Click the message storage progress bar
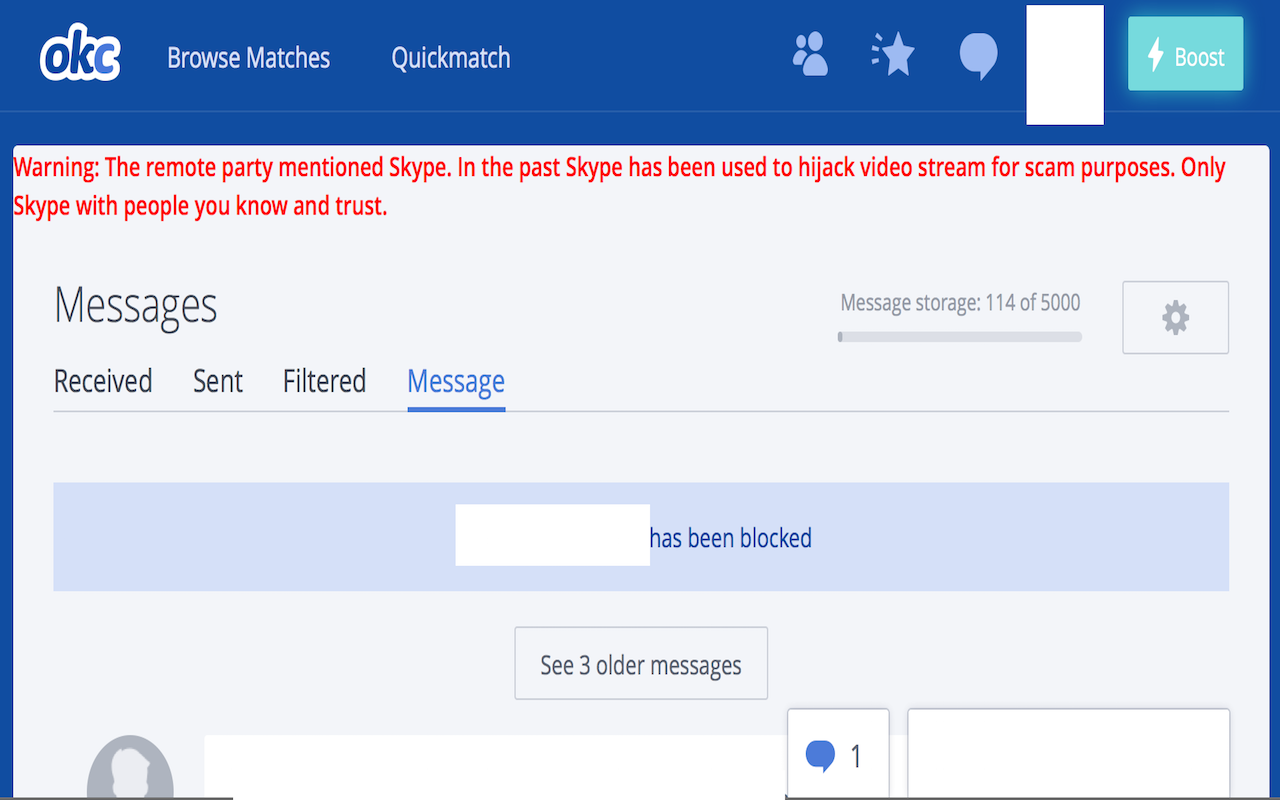Image resolution: width=1280 pixels, height=800 pixels. pos(959,337)
